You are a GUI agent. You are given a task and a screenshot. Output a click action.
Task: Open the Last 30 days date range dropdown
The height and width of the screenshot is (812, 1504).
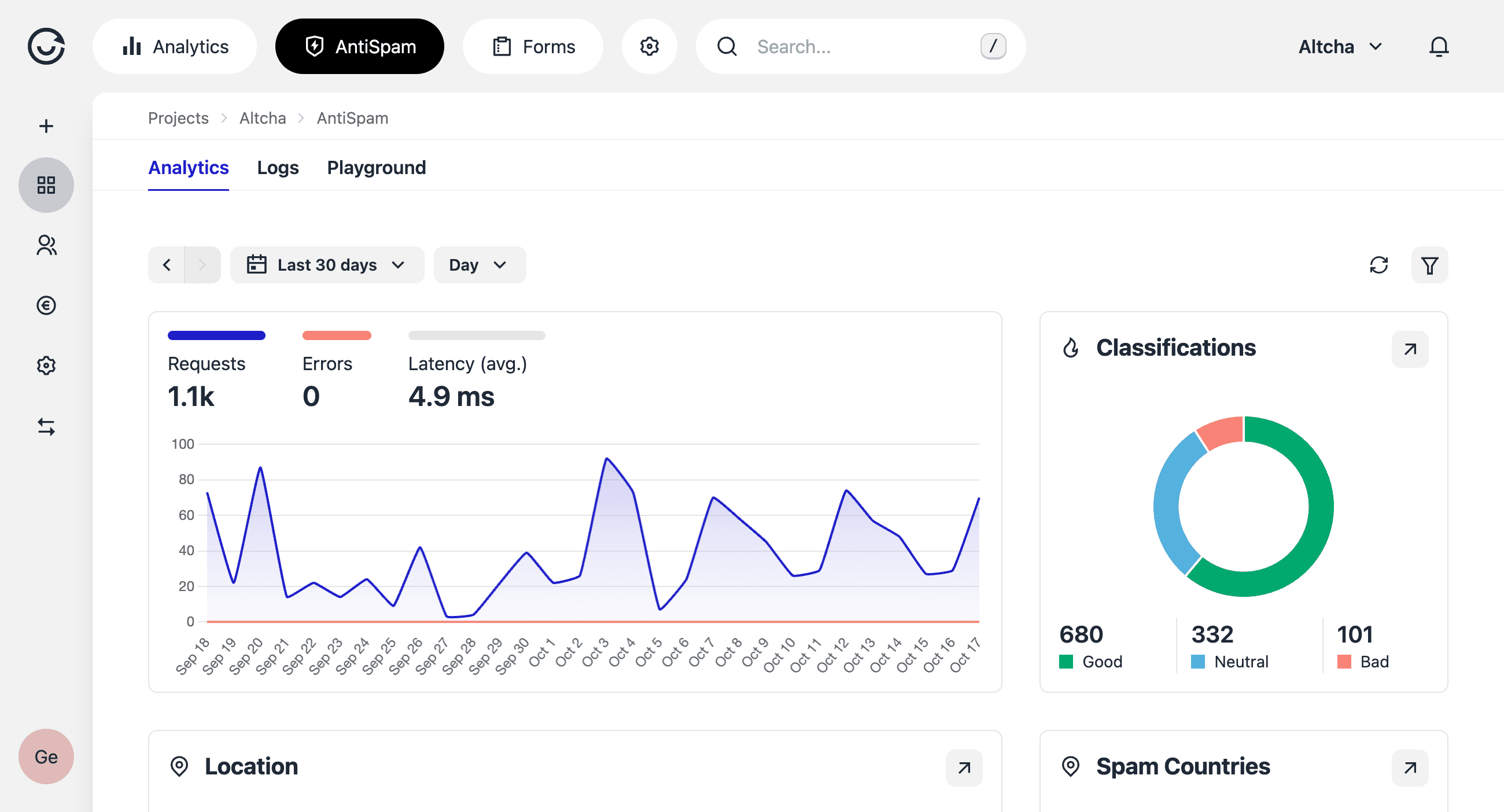point(326,264)
